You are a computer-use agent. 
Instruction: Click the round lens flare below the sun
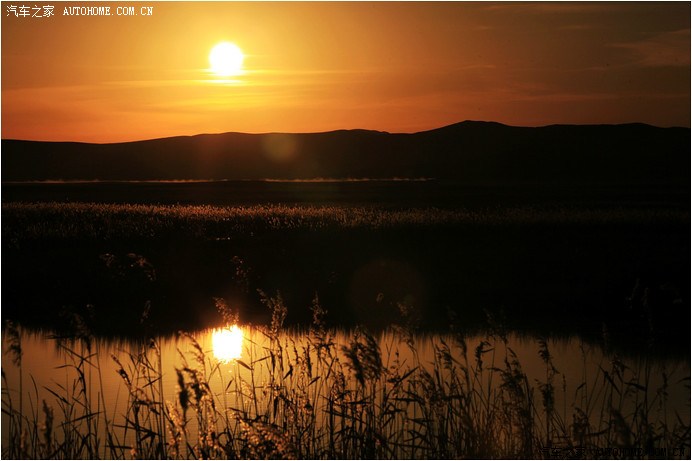tap(280, 148)
